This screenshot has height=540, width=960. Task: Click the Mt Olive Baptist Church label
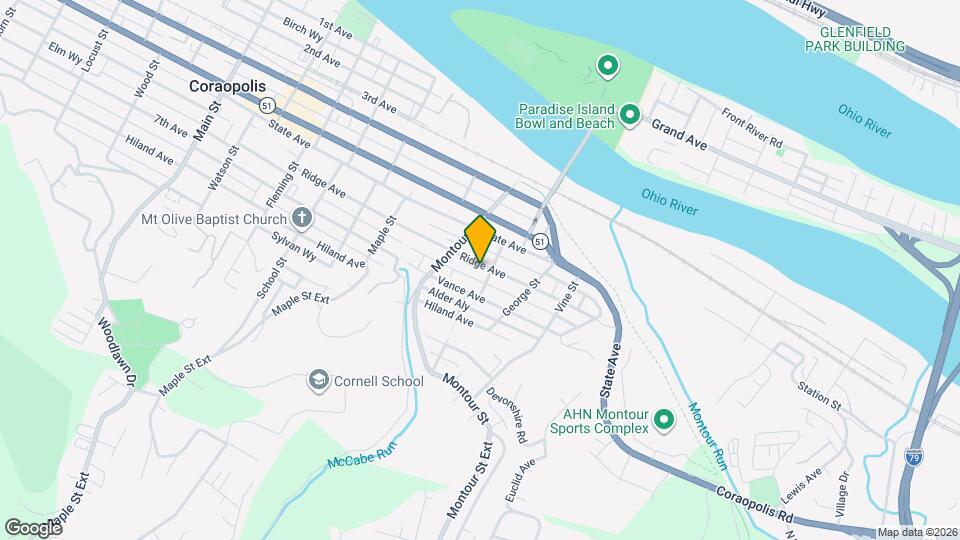click(214, 219)
